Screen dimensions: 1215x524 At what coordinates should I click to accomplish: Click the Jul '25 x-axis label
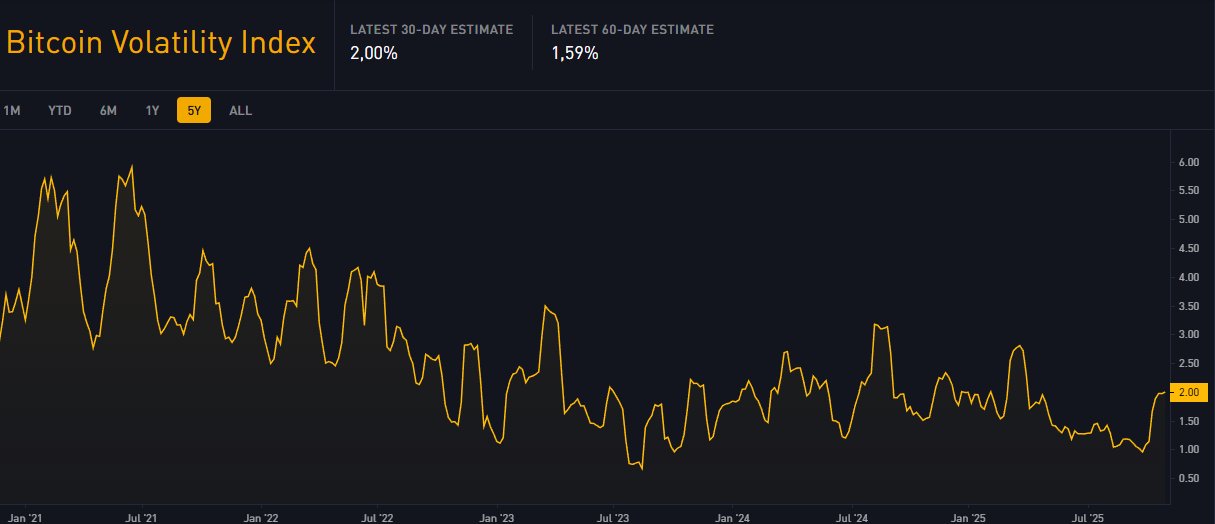[1089, 519]
